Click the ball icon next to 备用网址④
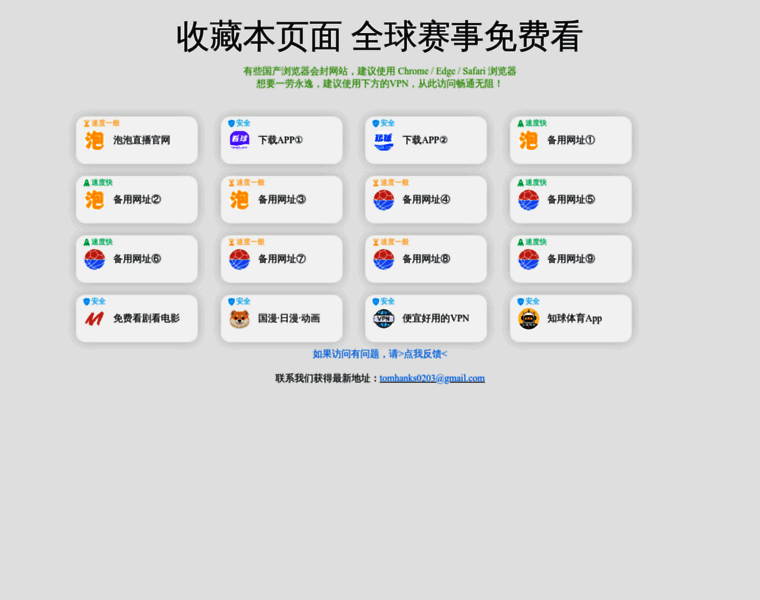The width and height of the screenshot is (760, 600). pyautogui.click(x=383, y=200)
